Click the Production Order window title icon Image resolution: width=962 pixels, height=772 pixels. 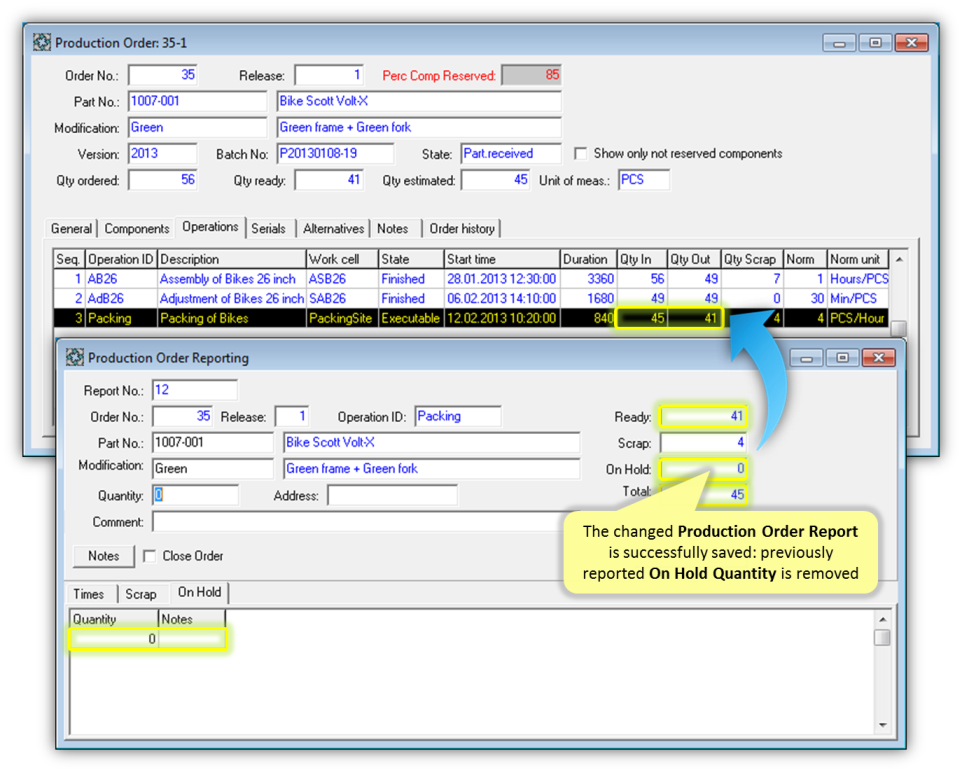pos(42,43)
